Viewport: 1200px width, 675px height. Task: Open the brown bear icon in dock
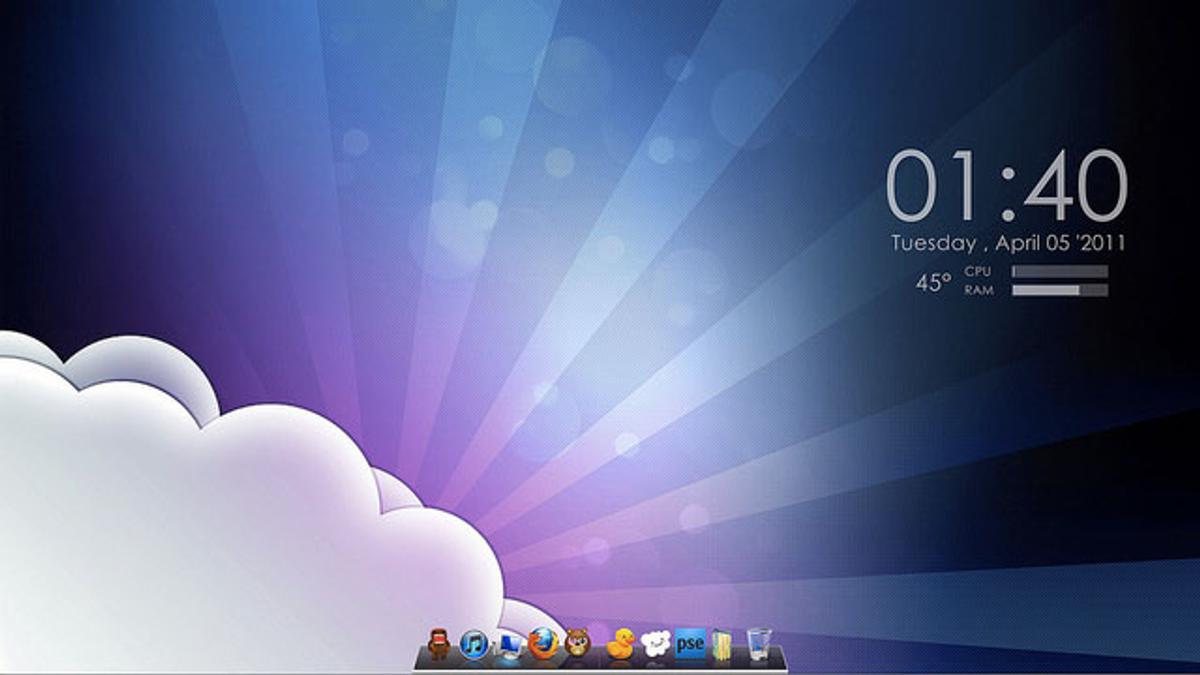[x=577, y=643]
